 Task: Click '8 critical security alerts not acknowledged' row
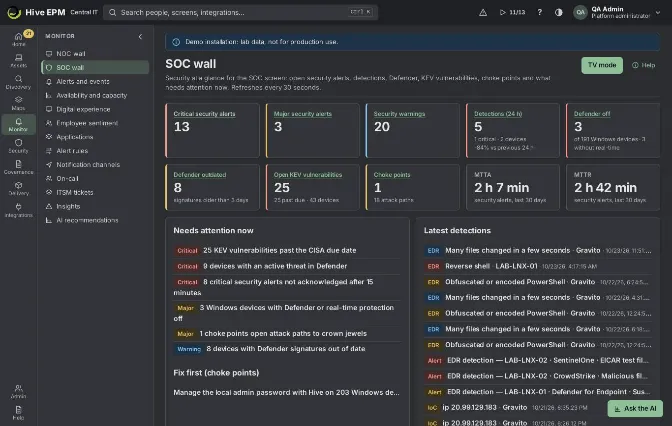(287, 287)
